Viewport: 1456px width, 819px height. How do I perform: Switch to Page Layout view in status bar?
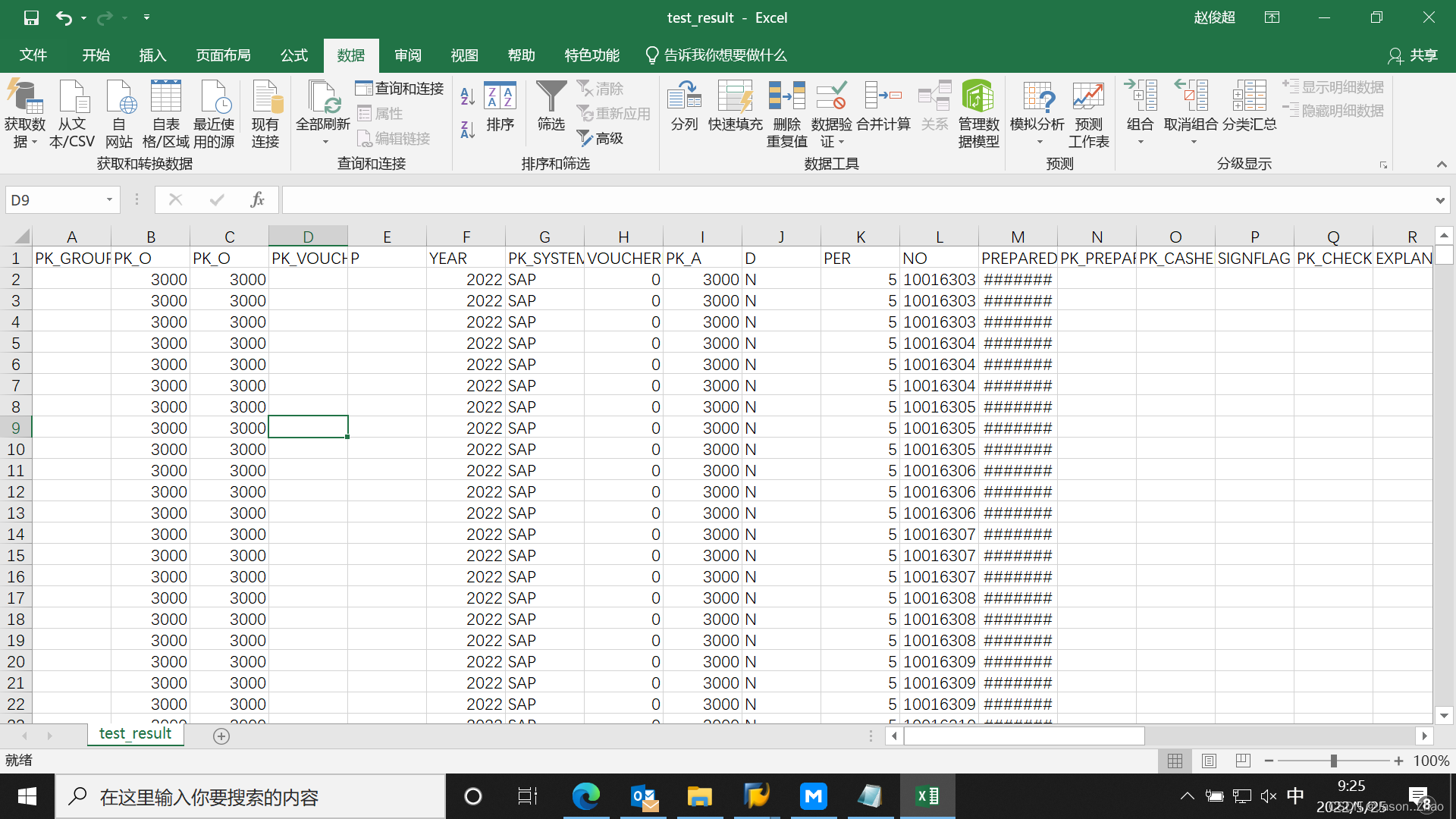tap(1209, 761)
